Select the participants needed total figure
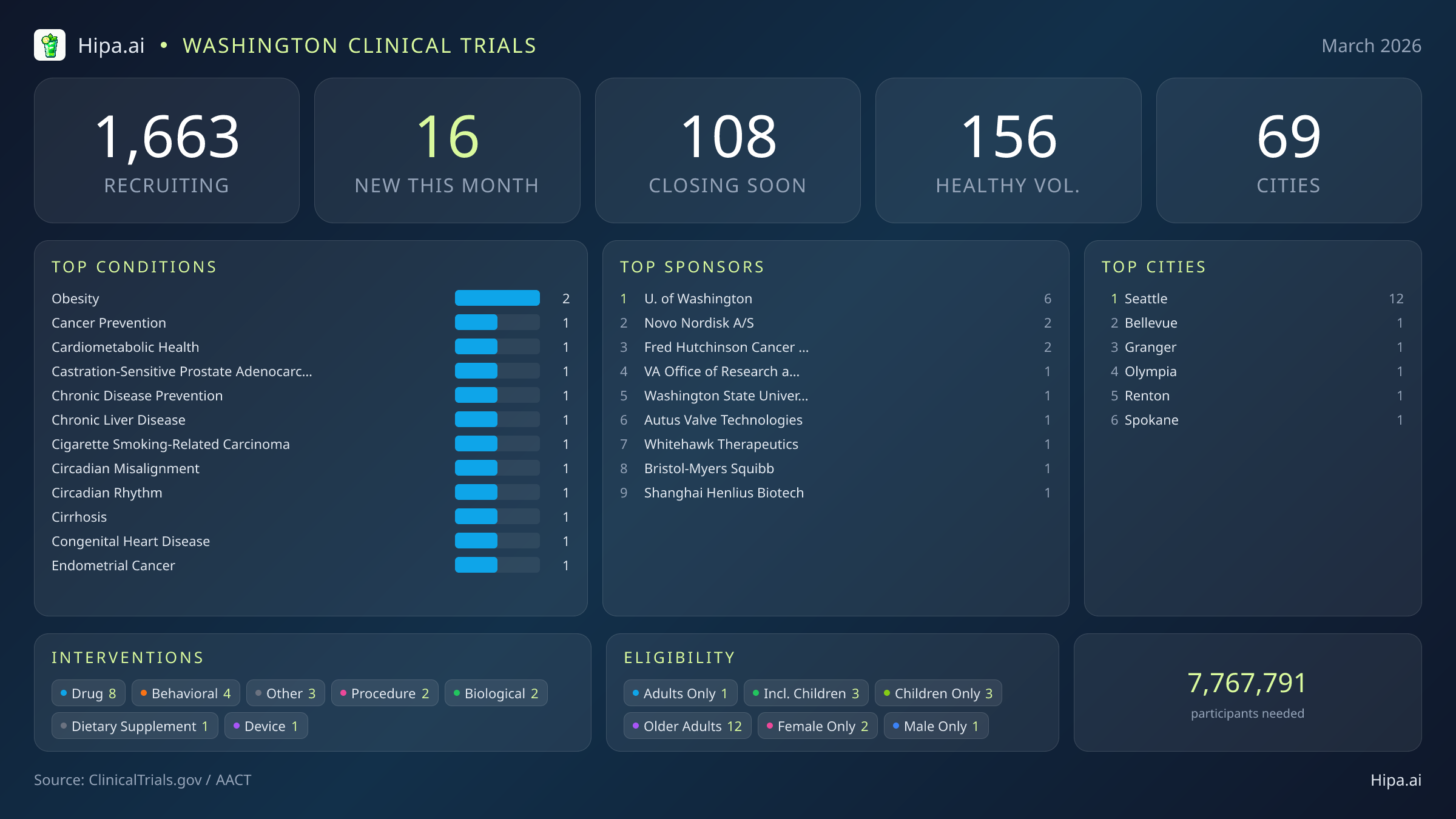1456x819 pixels. pyautogui.click(x=1247, y=682)
